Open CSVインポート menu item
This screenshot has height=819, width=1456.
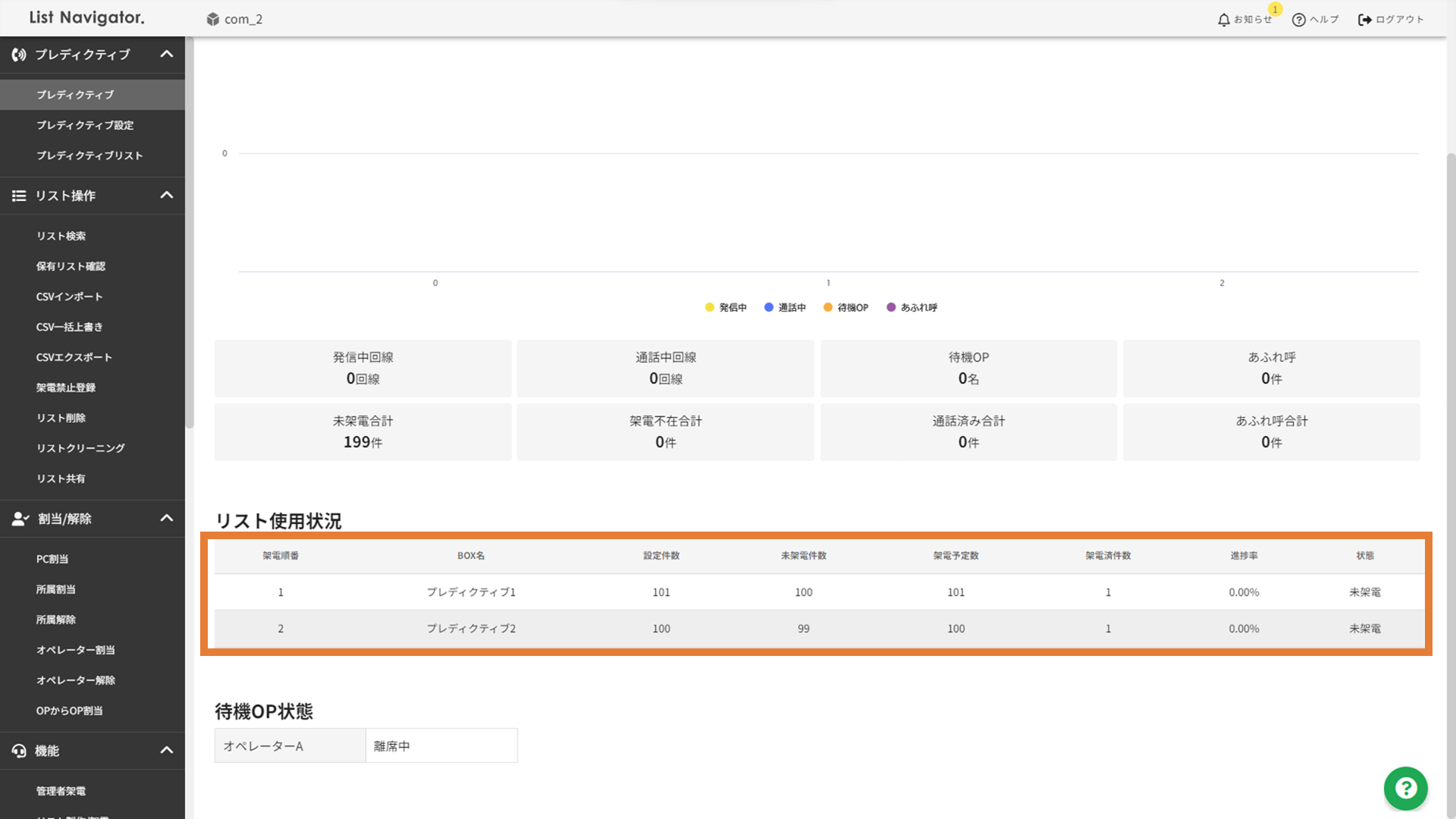pos(69,297)
